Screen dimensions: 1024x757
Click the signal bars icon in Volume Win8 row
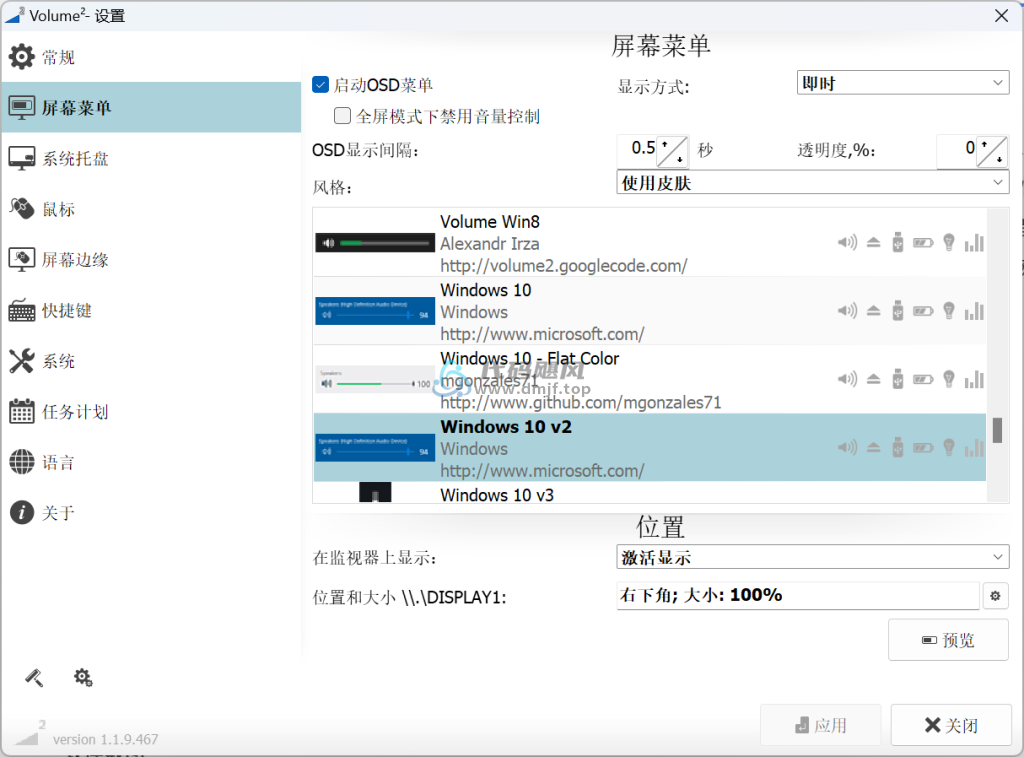(x=974, y=242)
